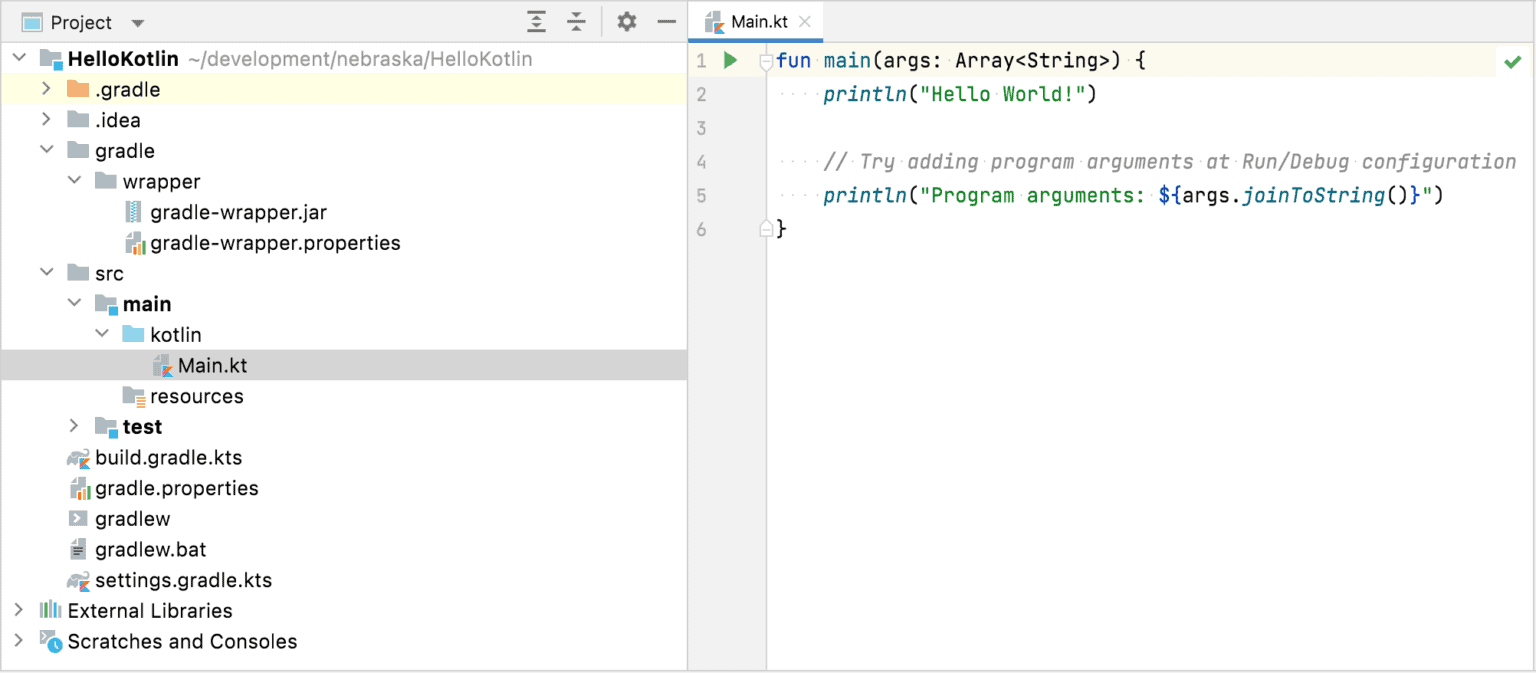Fold the main function body
This screenshot has height=673, width=1536.
[x=764, y=60]
